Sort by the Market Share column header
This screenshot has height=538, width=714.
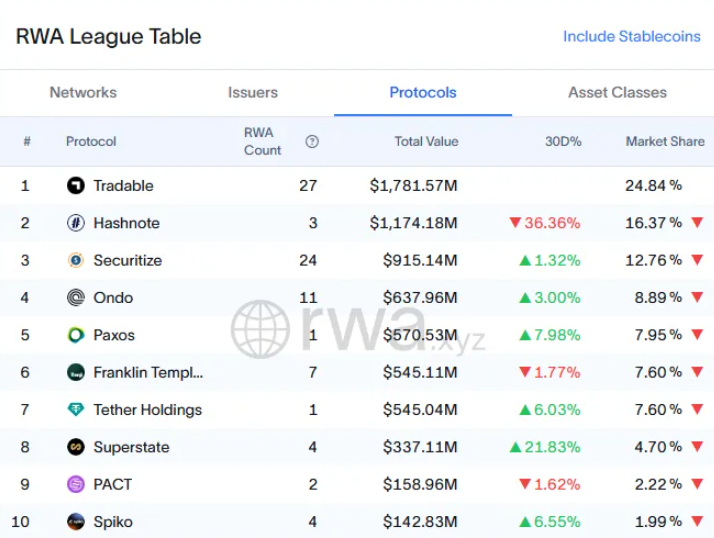[x=665, y=142]
